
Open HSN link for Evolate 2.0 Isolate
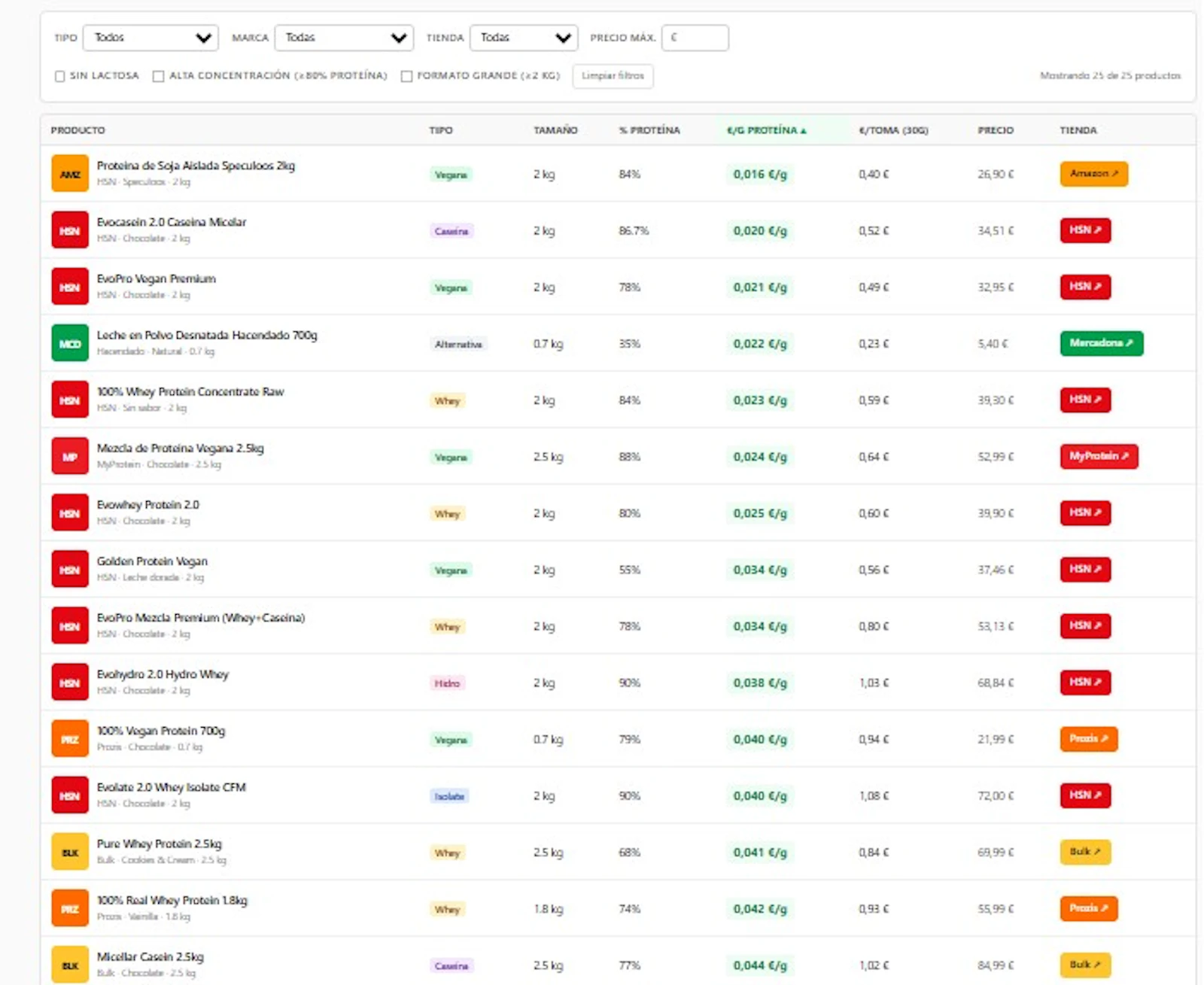point(1085,795)
